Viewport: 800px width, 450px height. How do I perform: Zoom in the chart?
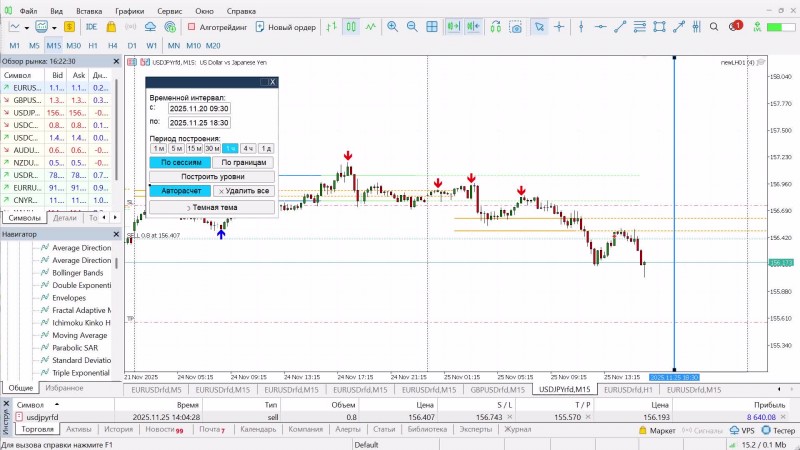[x=392, y=27]
